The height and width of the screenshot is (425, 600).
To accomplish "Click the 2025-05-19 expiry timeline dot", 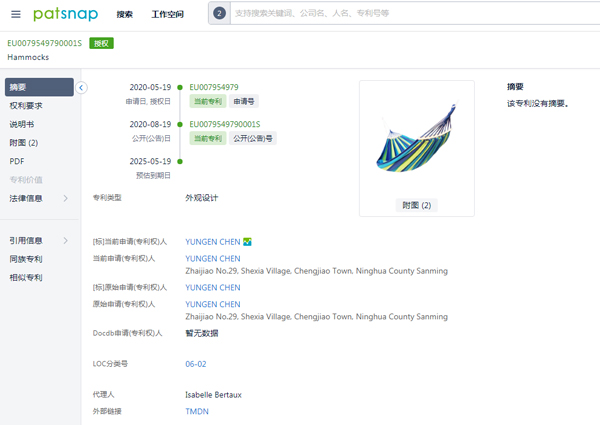I will pos(180,162).
